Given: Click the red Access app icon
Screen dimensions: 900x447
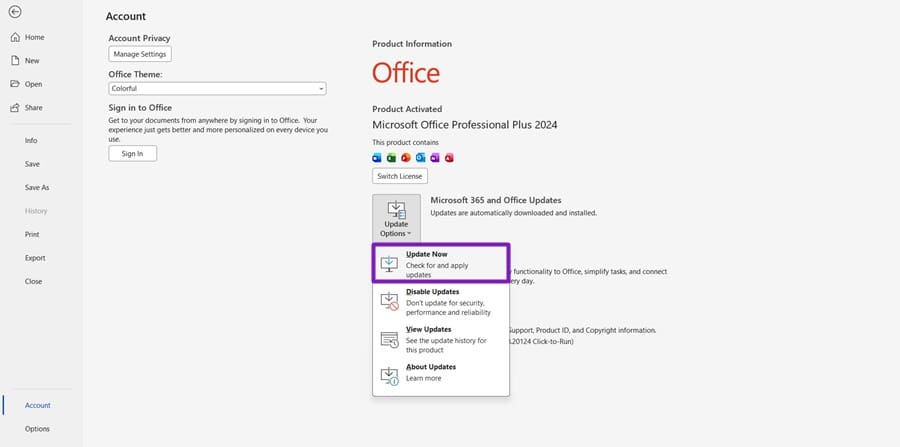Looking at the screenshot, I should 449,158.
